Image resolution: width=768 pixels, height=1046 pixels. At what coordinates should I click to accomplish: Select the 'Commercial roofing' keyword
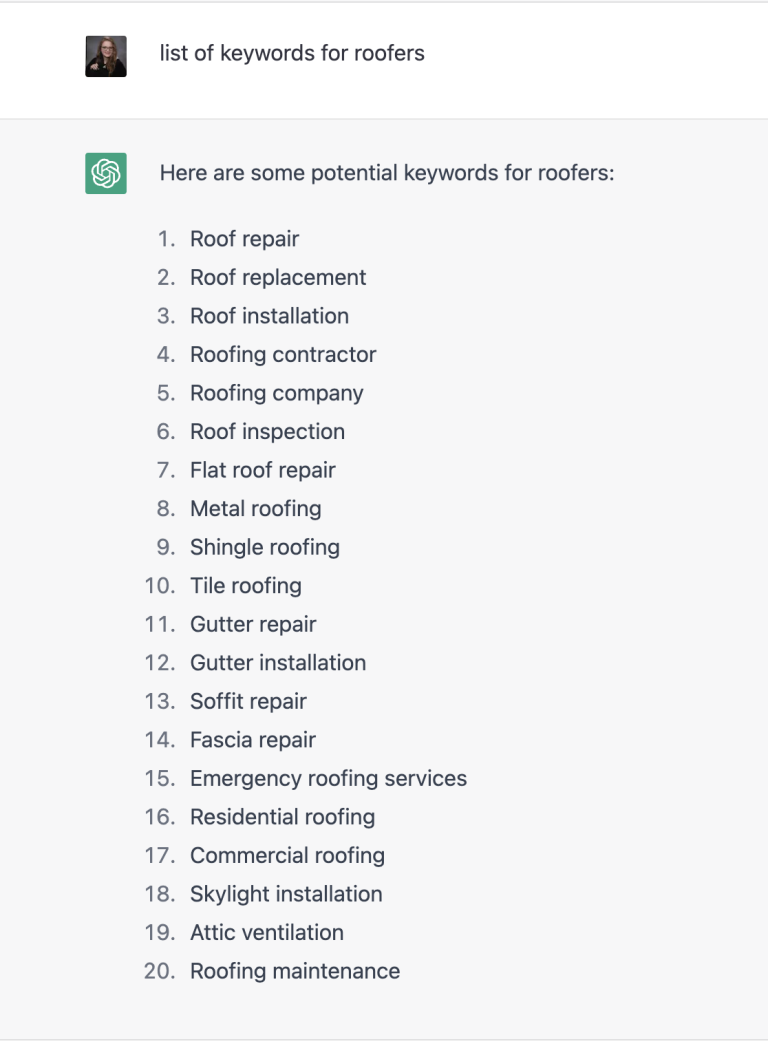pyautogui.click(x=287, y=856)
